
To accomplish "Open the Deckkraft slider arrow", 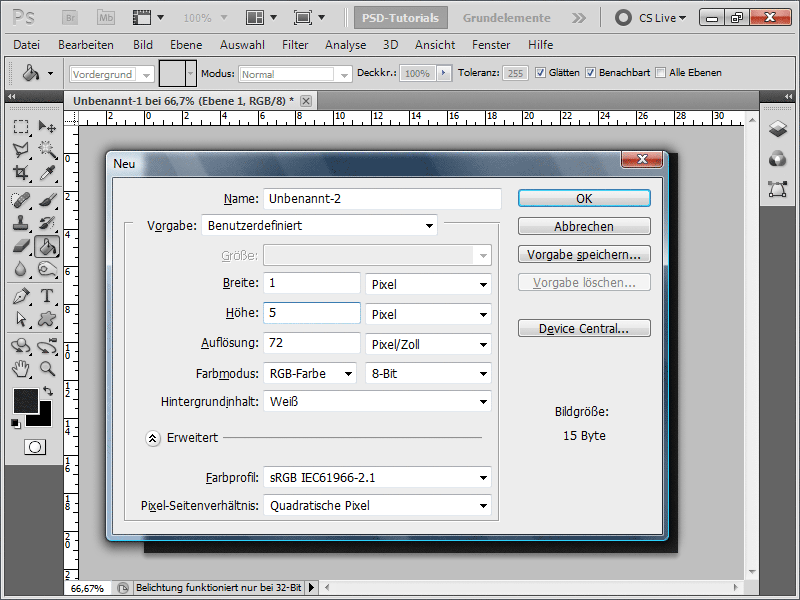I will [444, 73].
